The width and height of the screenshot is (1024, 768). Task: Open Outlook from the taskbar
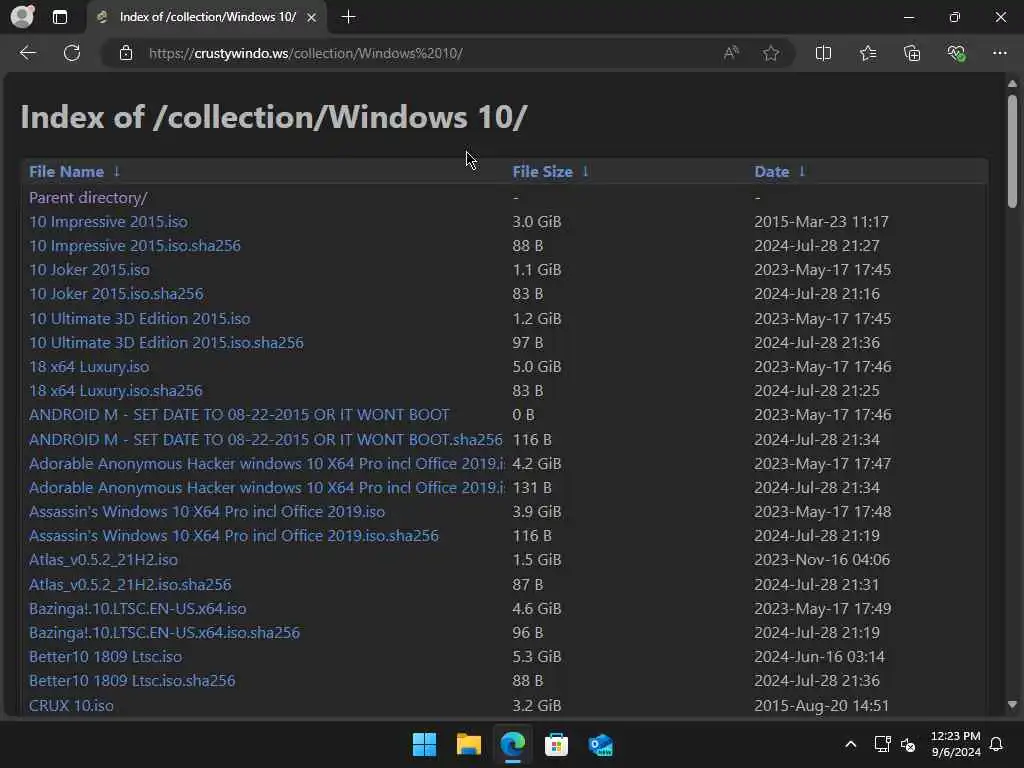pyautogui.click(x=600, y=744)
